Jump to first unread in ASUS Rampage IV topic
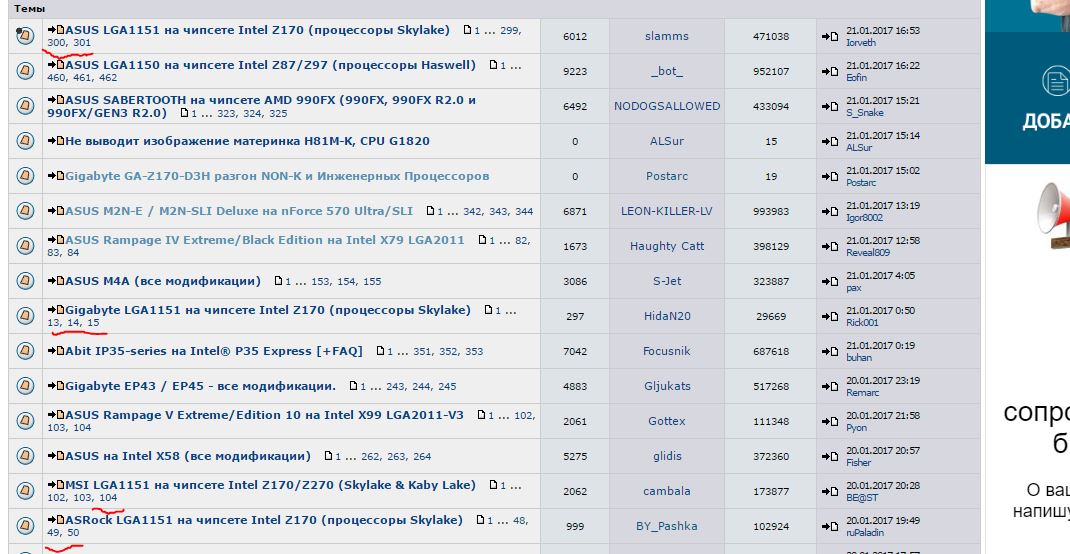 [x=55, y=240]
